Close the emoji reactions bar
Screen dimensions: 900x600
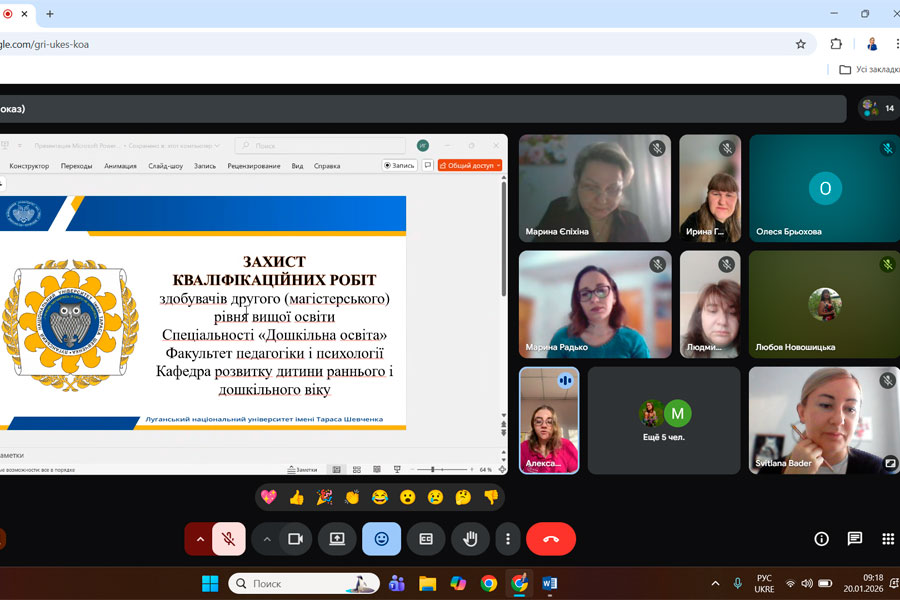382,539
